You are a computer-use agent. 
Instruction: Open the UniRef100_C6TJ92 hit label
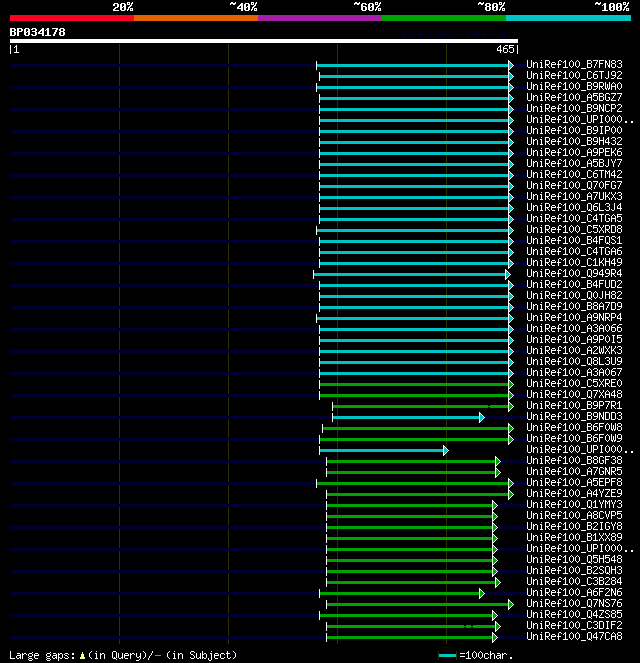(574, 75)
